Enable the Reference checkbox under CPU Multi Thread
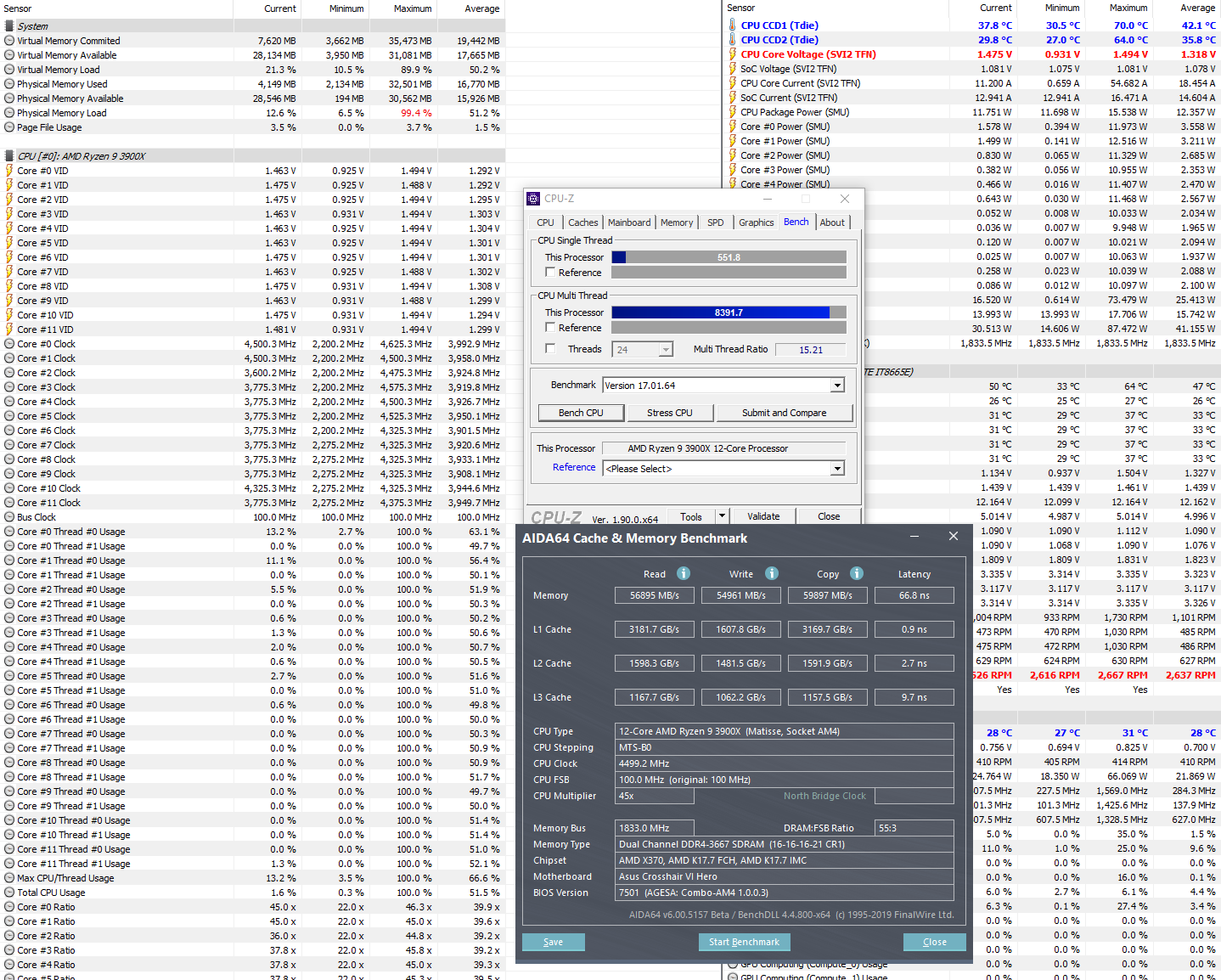Image resolution: width=1221 pixels, height=980 pixels. tap(550, 328)
